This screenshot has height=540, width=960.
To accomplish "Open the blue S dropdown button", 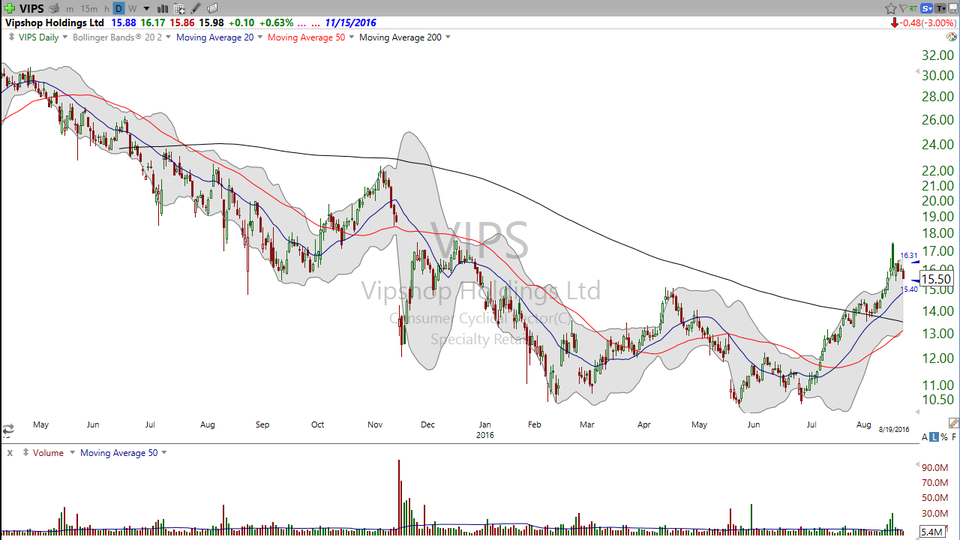I will point(926,9).
